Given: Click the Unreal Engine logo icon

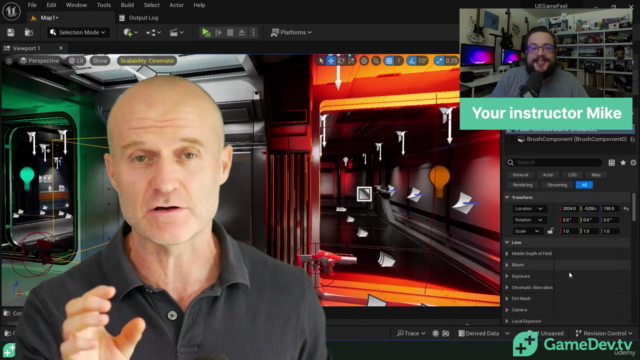Looking at the screenshot, I should point(11,11).
